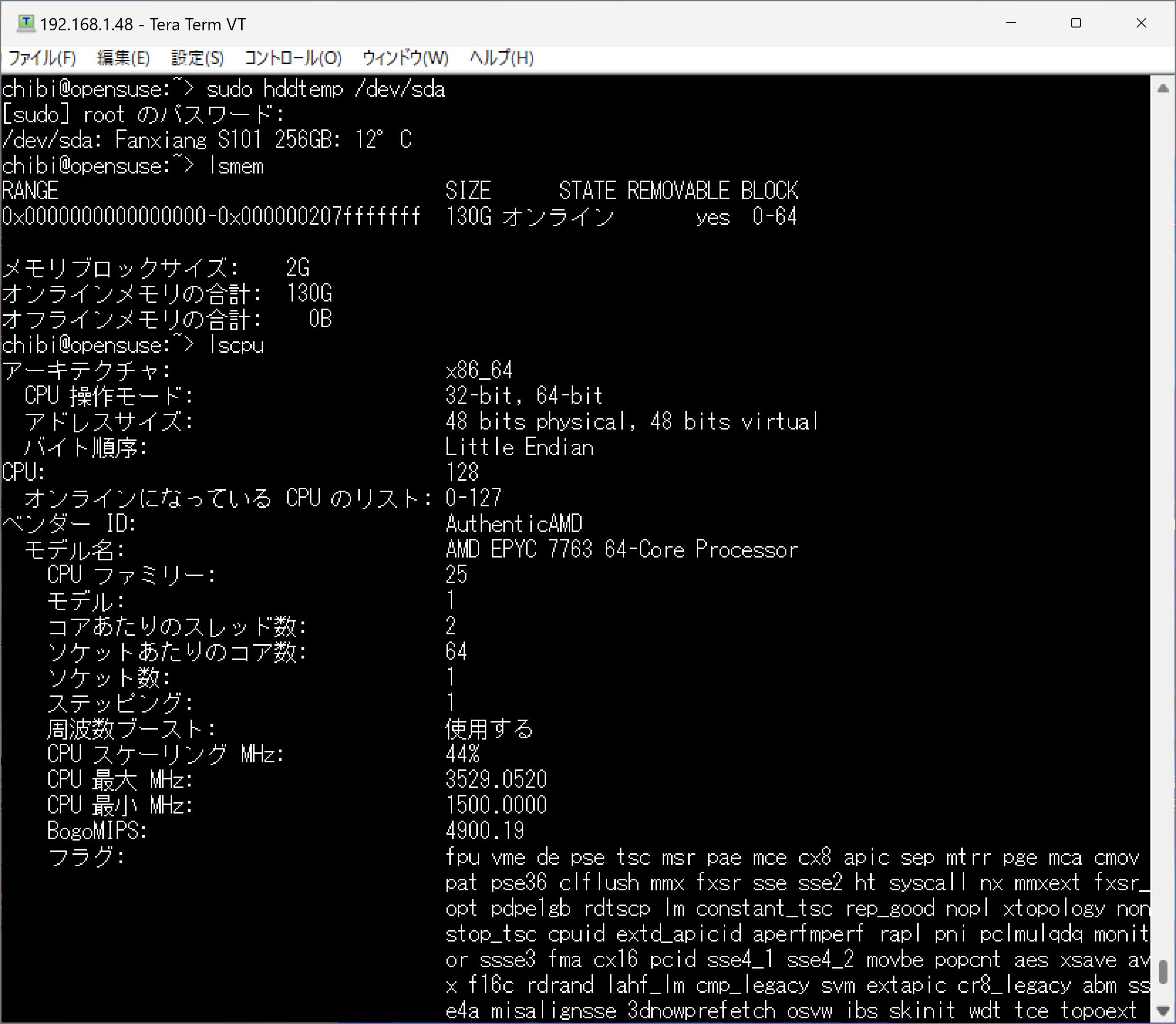
Task: Click the 'AuthenticAMD' vendor ID value
Action: pos(514,524)
